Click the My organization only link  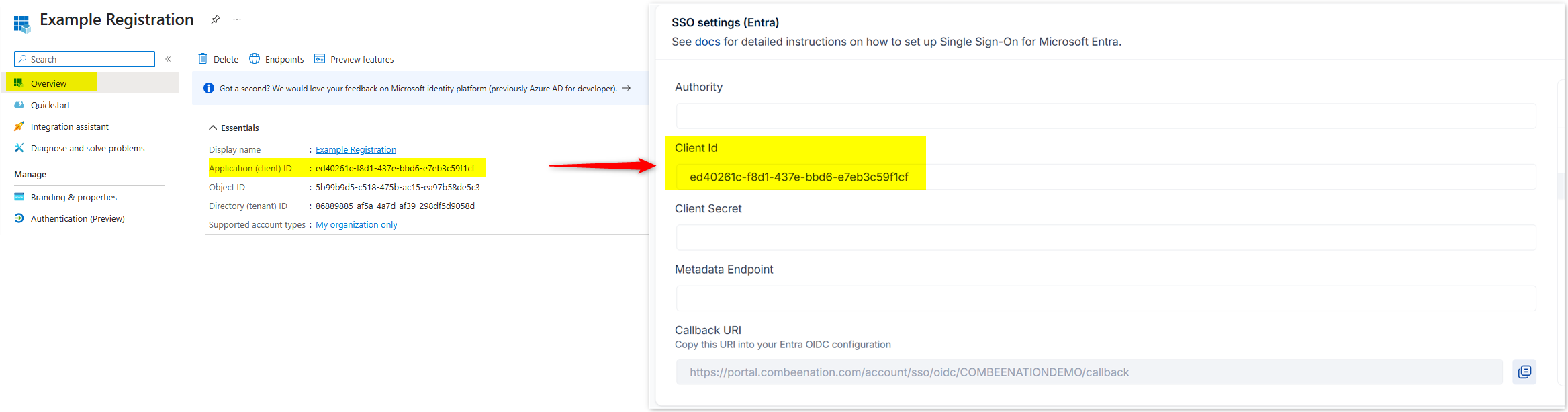point(357,224)
